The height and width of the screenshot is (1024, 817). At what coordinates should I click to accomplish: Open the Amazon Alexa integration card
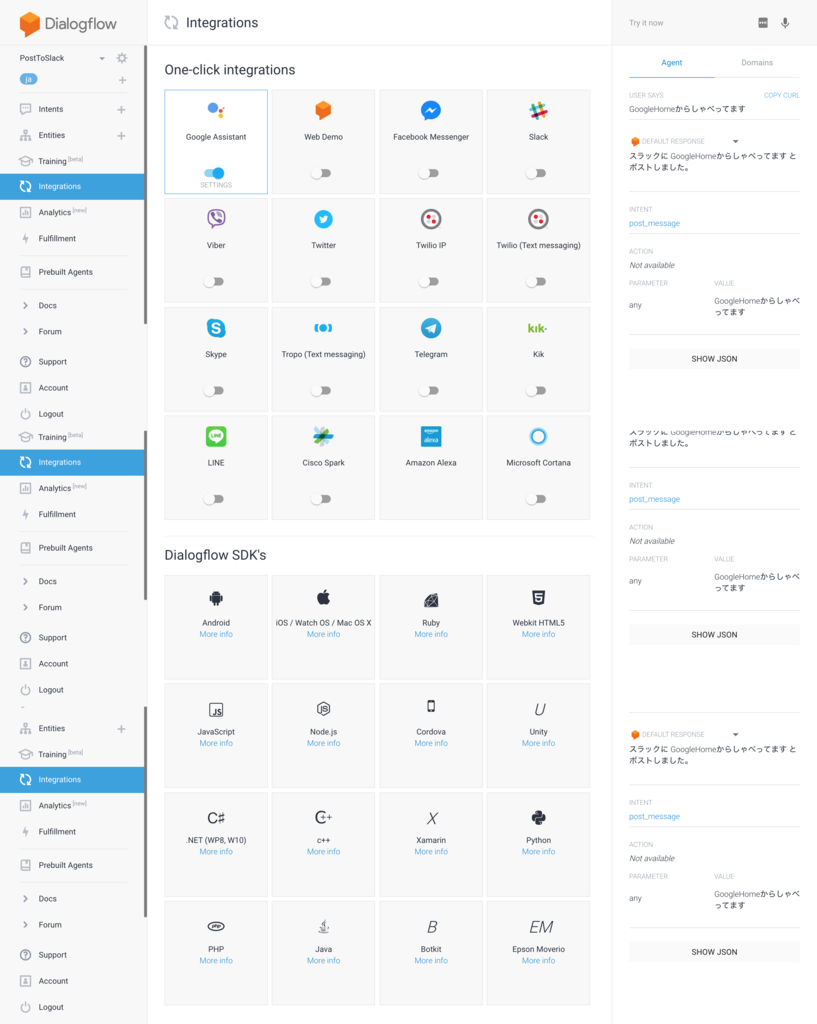[431, 468]
